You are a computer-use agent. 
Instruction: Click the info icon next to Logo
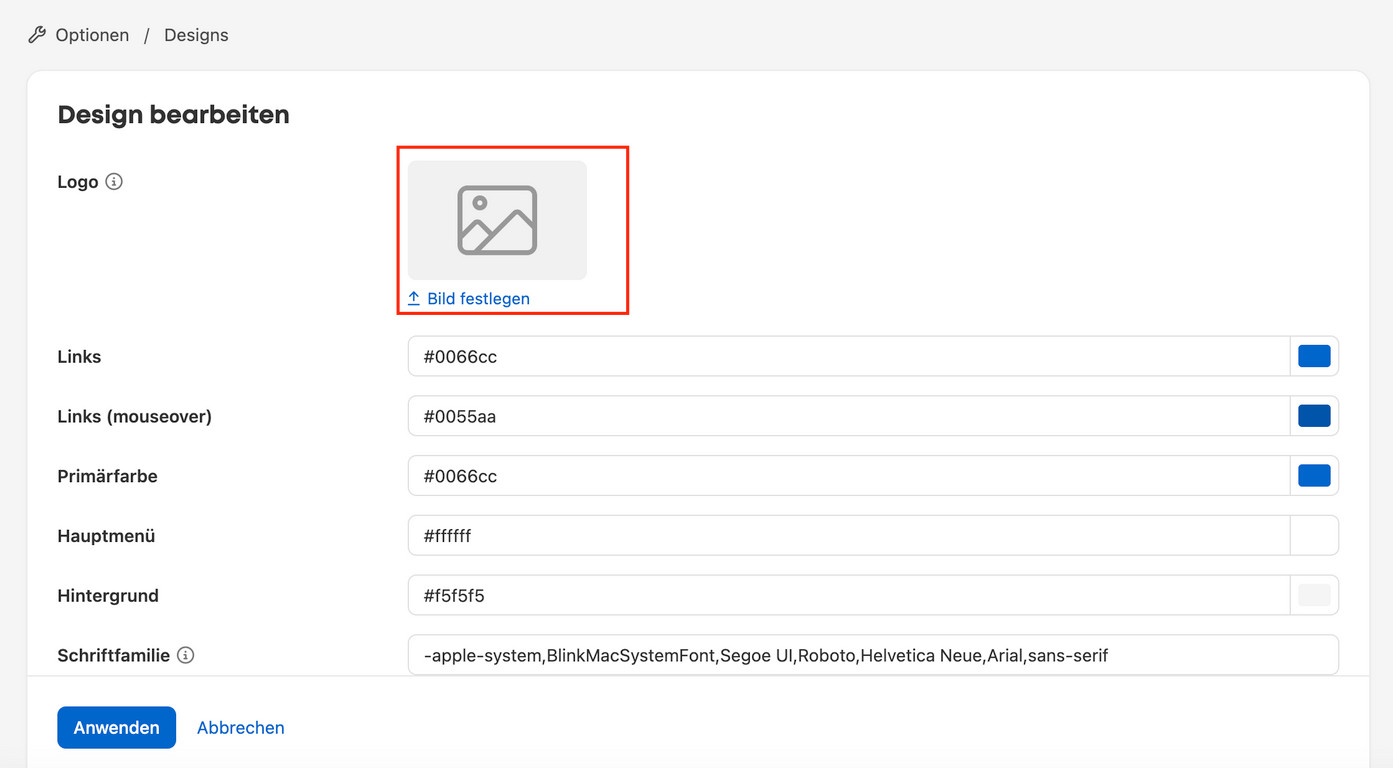click(114, 182)
